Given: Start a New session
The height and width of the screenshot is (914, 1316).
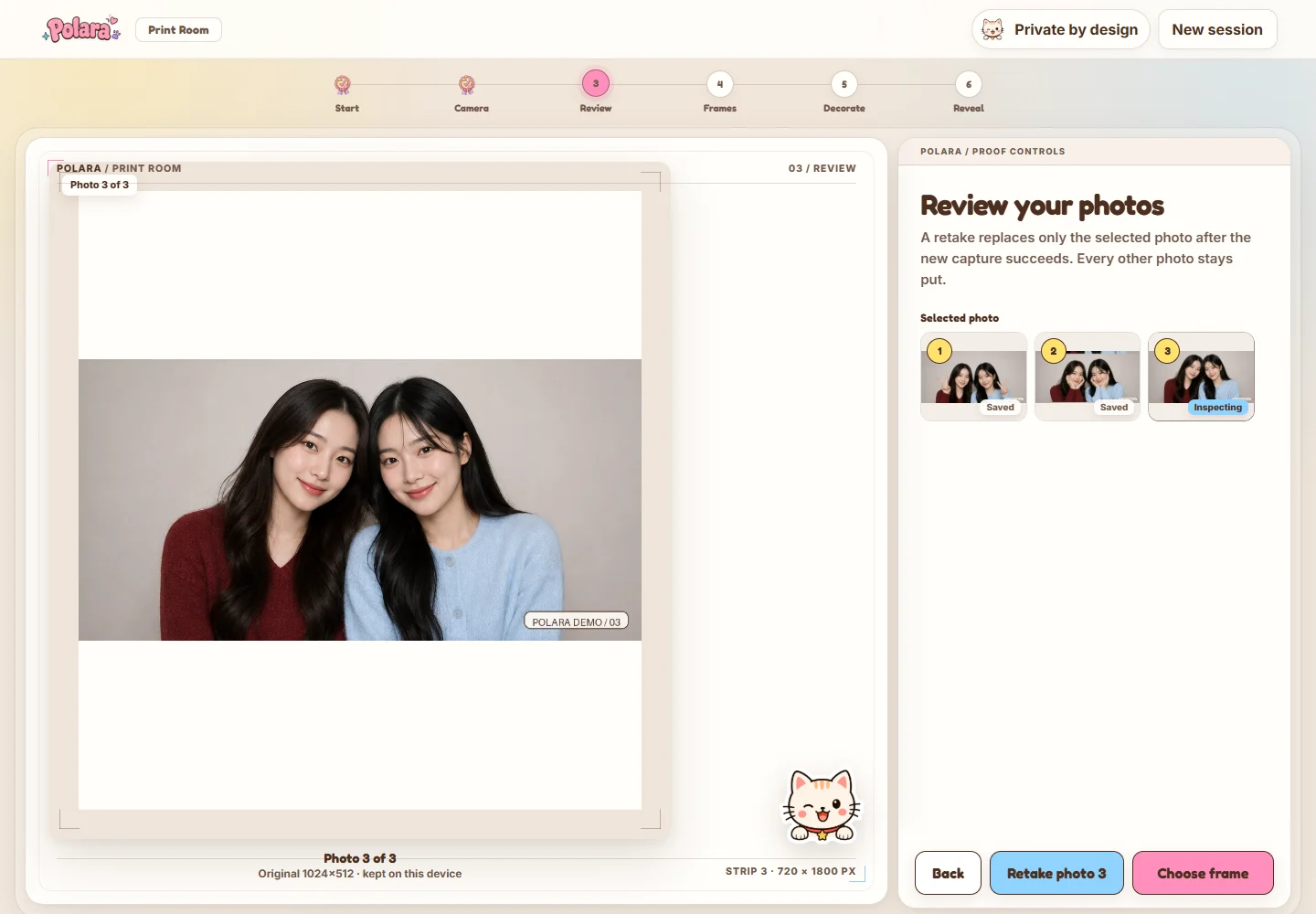Looking at the screenshot, I should pyautogui.click(x=1217, y=29).
